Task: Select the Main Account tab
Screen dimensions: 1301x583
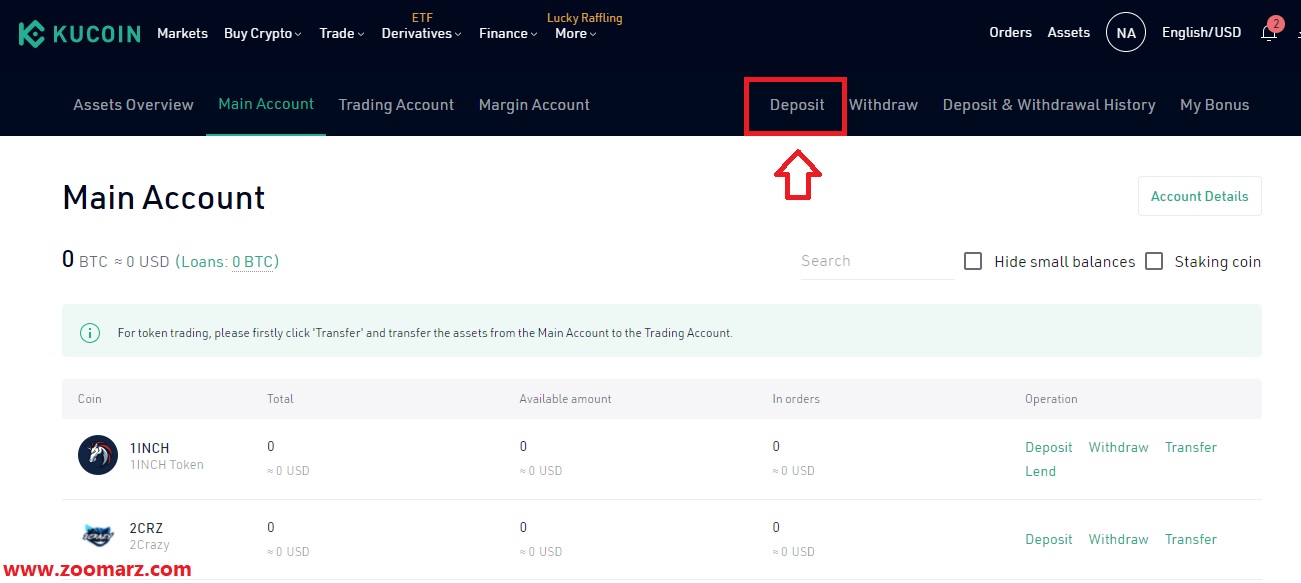Action: (x=266, y=104)
